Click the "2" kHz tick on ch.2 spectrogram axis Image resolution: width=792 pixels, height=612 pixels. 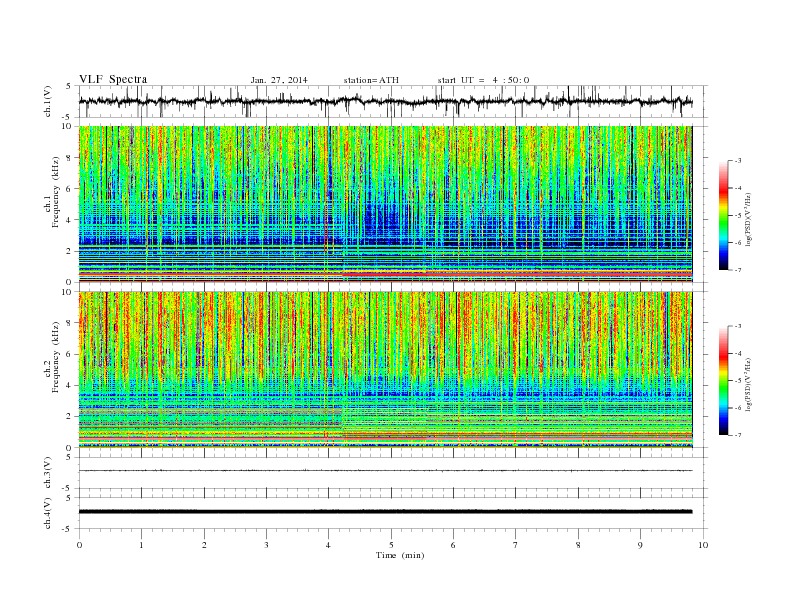pos(70,416)
